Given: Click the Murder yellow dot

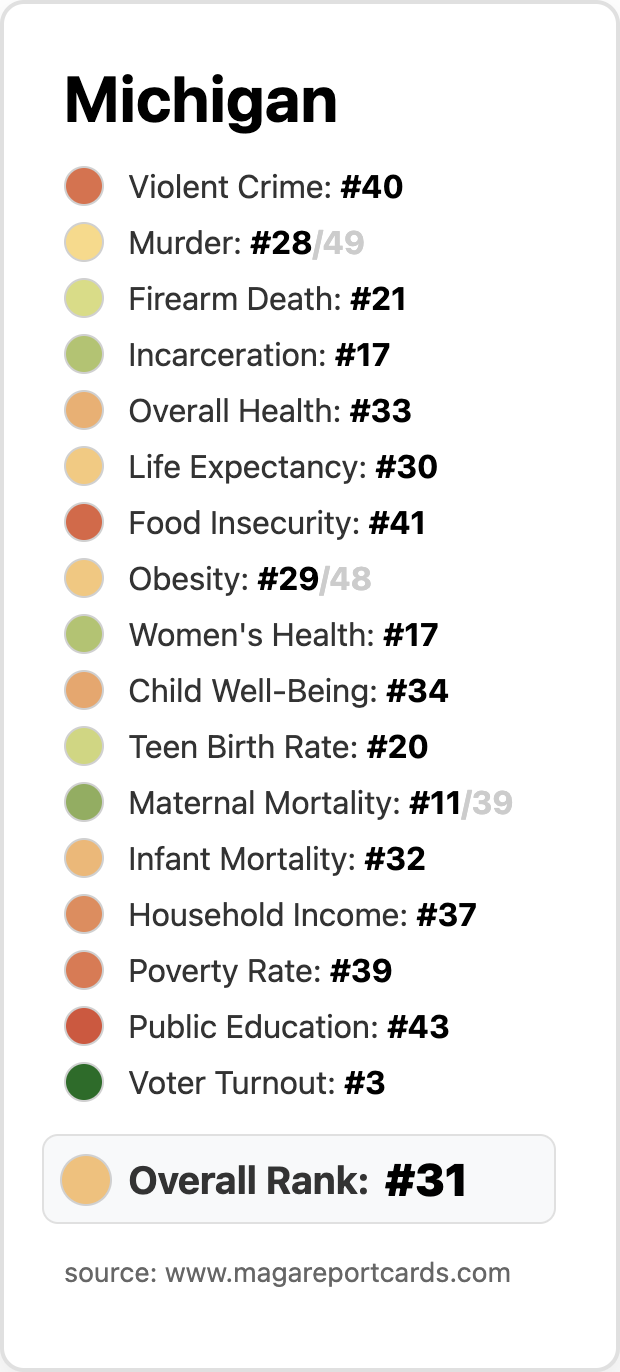Looking at the screenshot, I should 84,243.
